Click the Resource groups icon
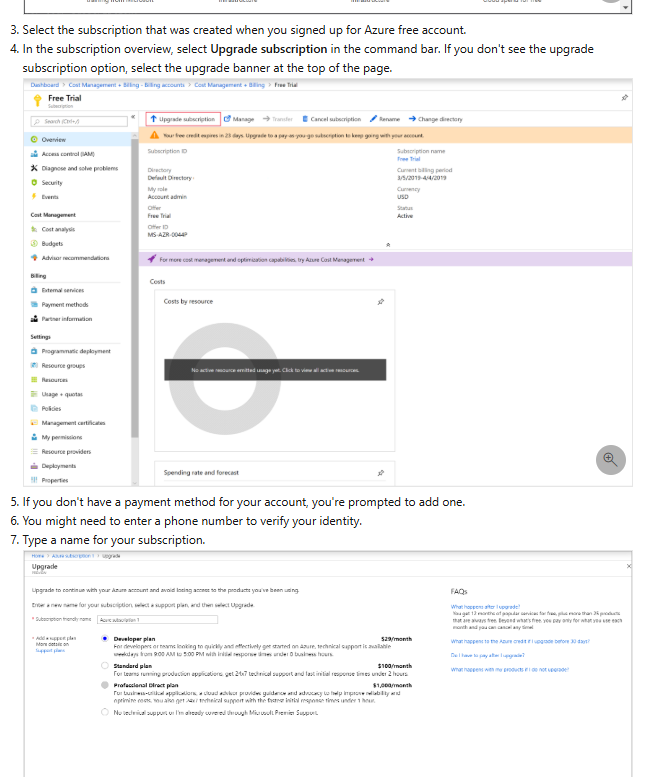Image resolution: width=649 pixels, height=777 pixels. [34, 365]
